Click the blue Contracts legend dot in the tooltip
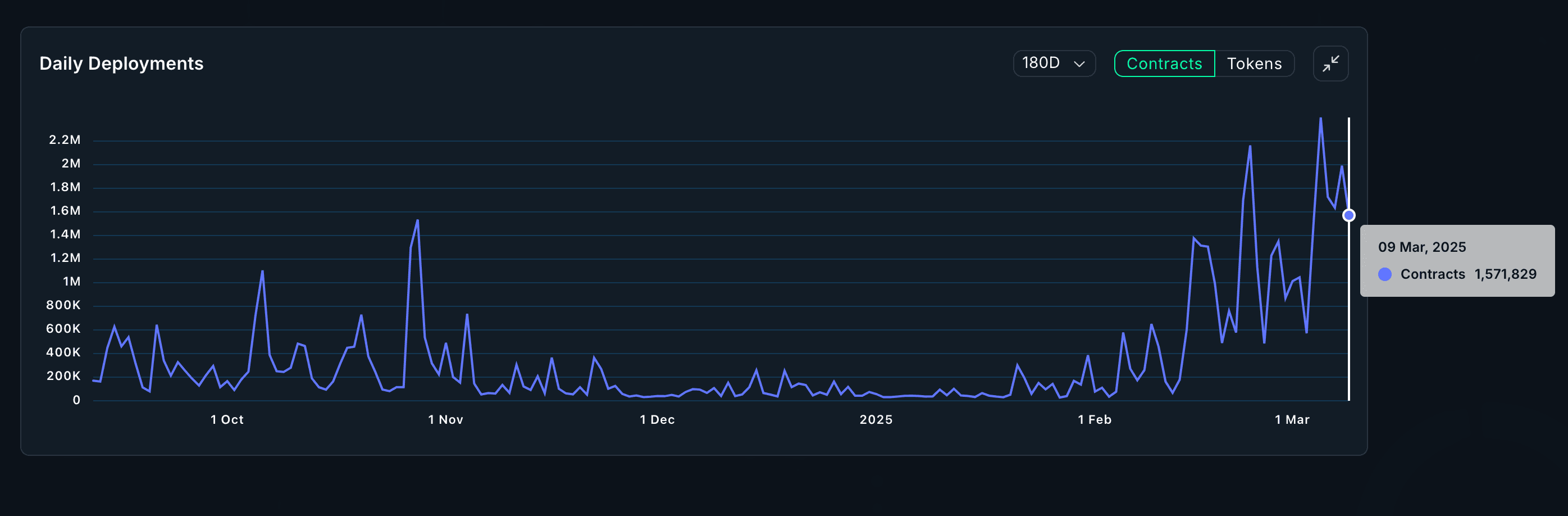 click(1384, 274)
